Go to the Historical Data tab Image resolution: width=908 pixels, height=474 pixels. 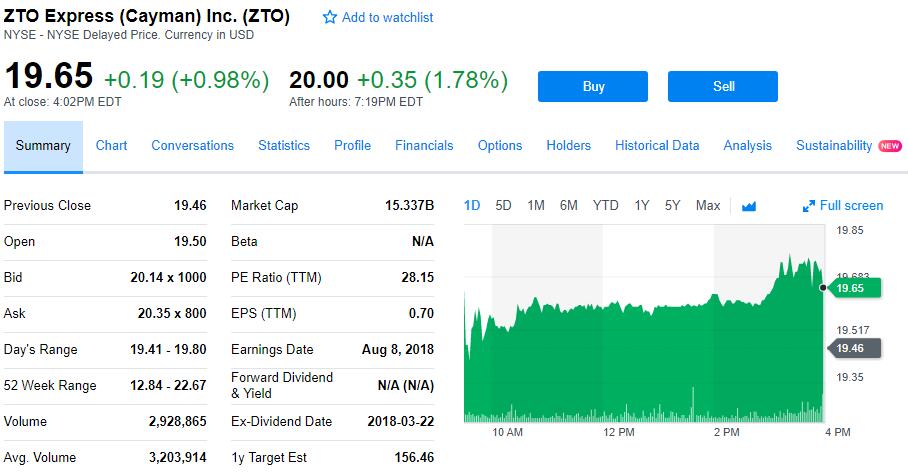657,145
